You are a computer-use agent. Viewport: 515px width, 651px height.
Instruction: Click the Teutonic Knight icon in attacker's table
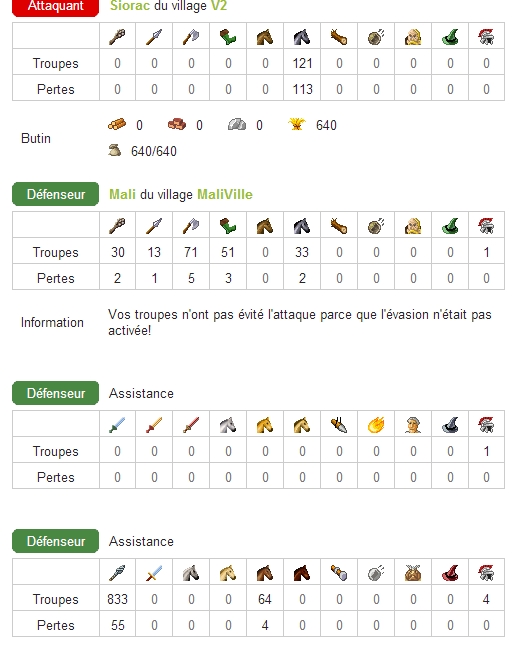point(302,37)
